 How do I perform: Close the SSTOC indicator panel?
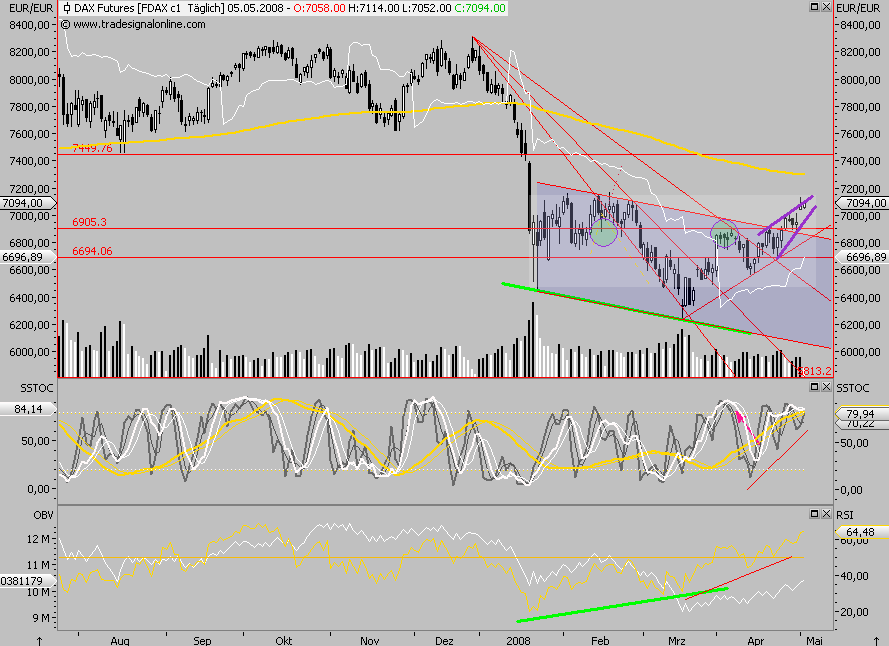(x=826, y=386)
